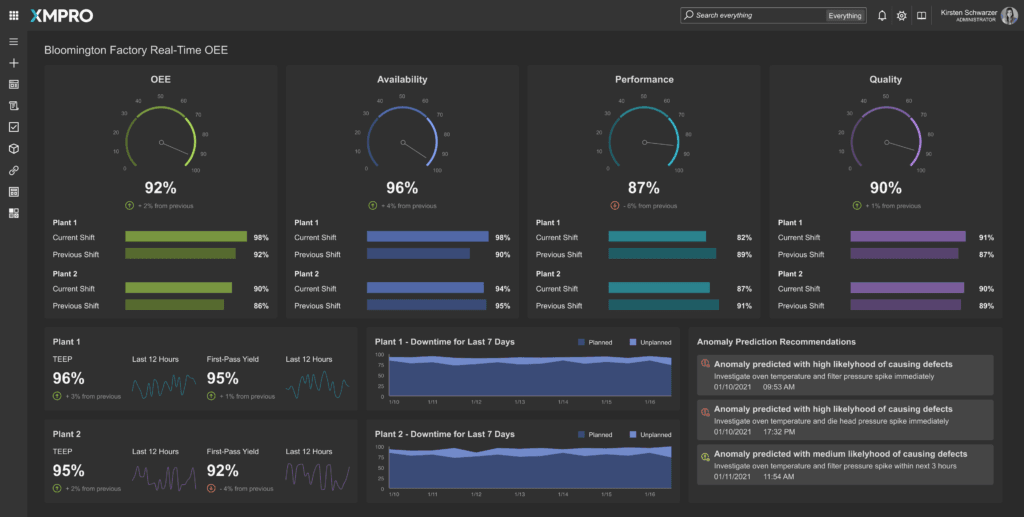Screen dimensions: 1024x517
Task: Toggle Unplanned series in Plant 2 downtime legend
Action: [650, 435]
